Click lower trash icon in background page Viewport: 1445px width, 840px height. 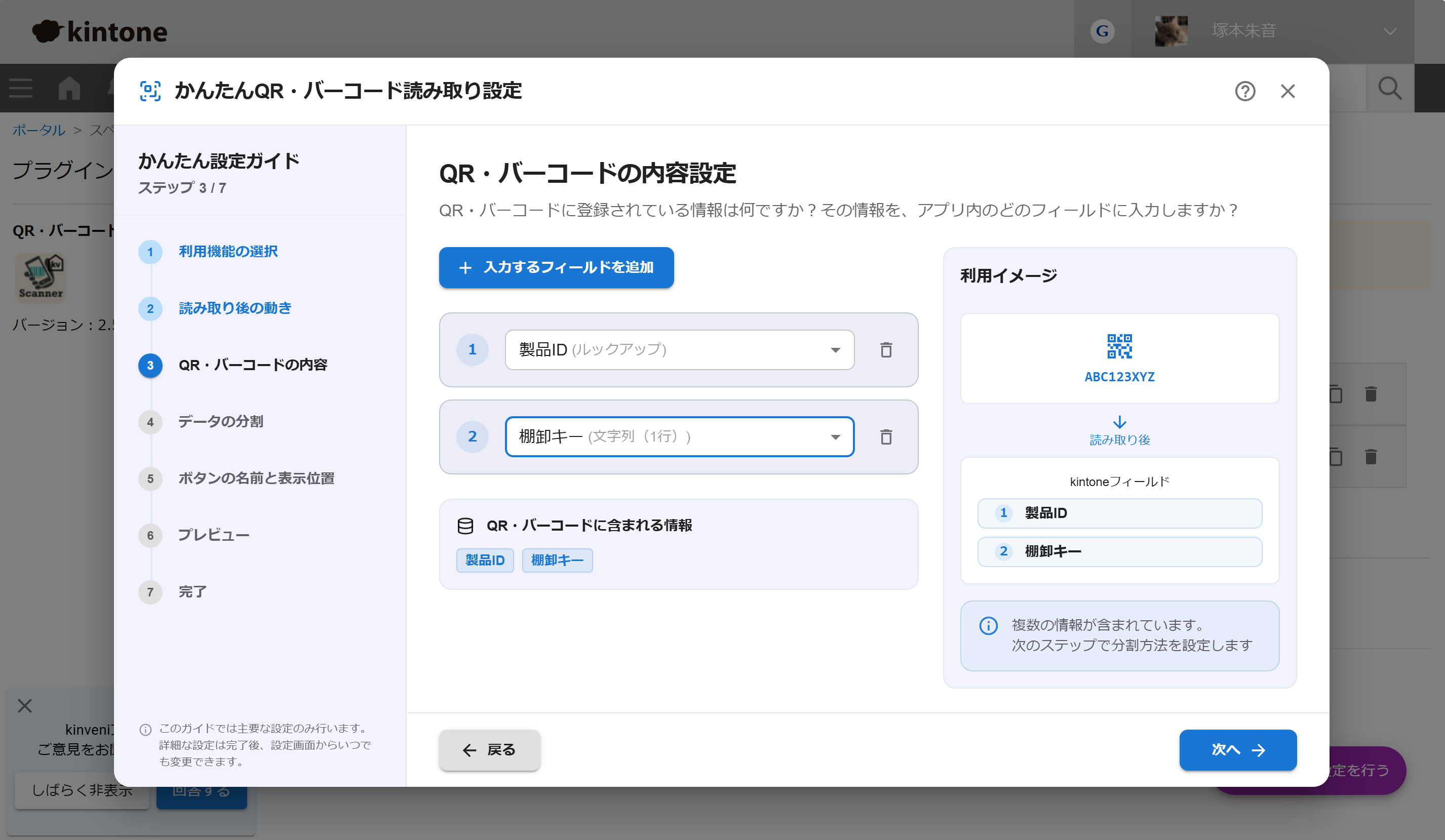(1371, 457)
